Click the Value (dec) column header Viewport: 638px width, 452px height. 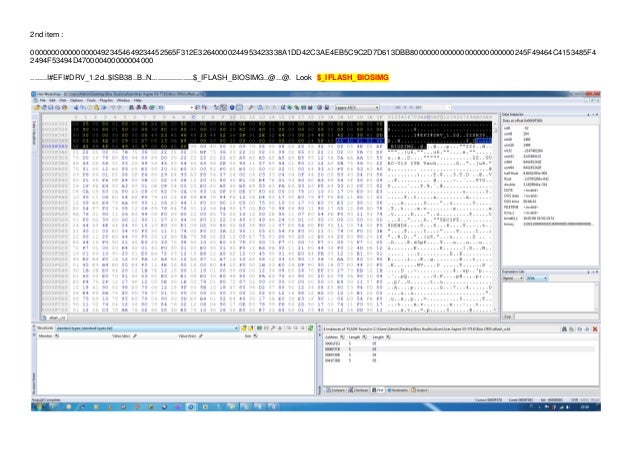pyautogui.click(x=124, y=336)
